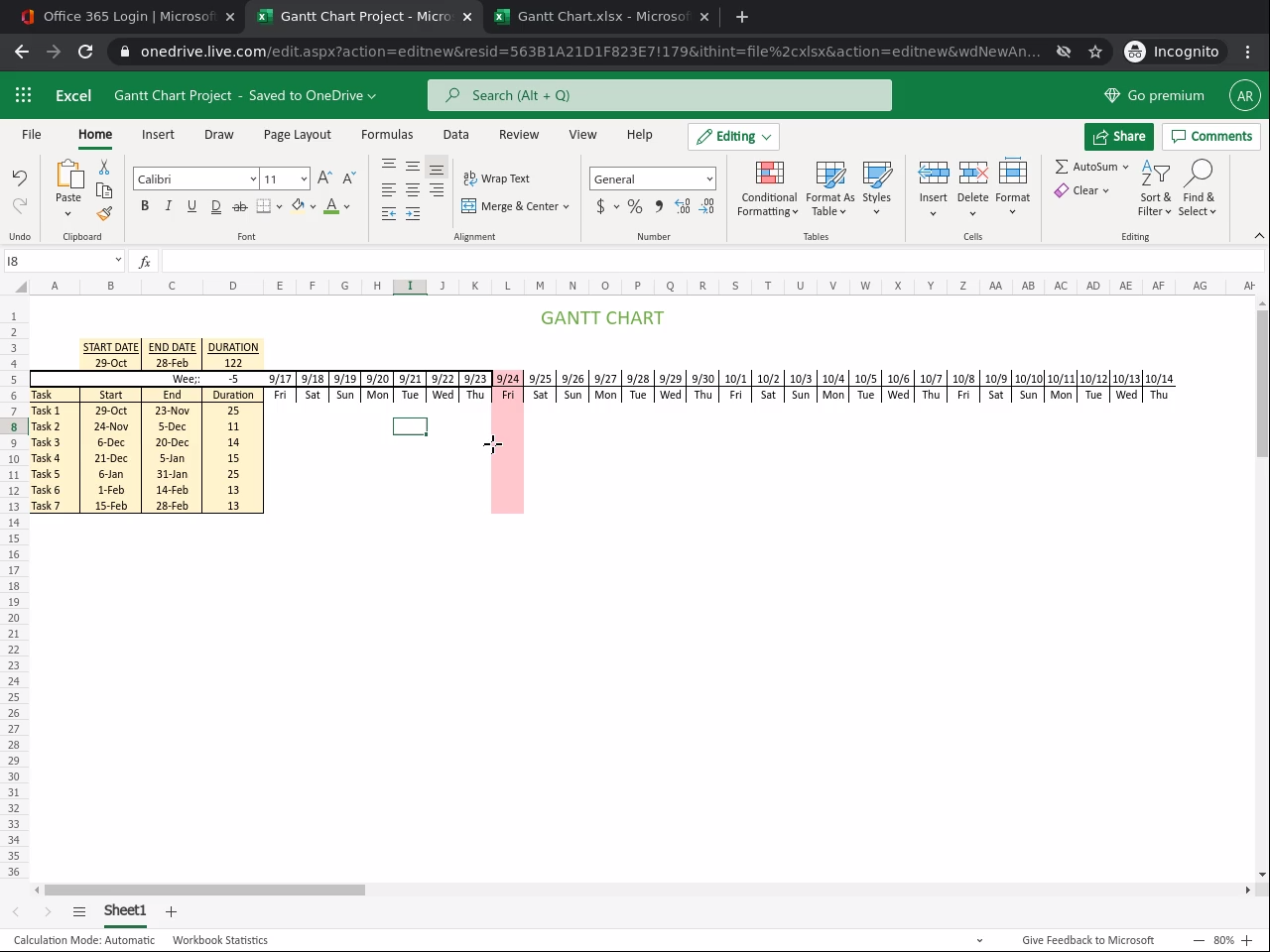Expand Format As Table menu
The width and height of the screenshot is (1270, 952).
[x=830, y=188]
